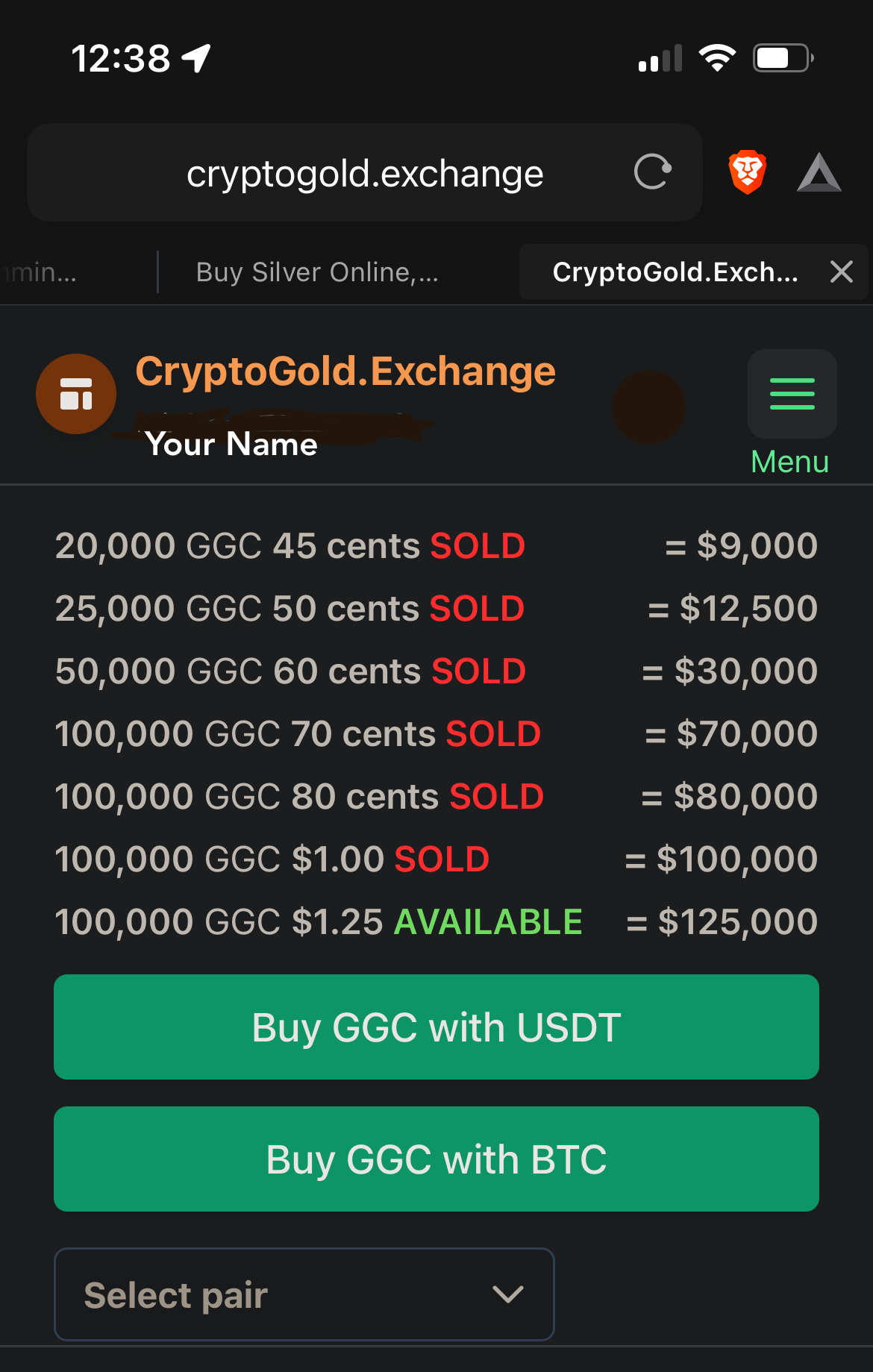Screen dimensions: 873x1372
Task: Switch to the leftmost truncated tab
Action: (41, 272)
